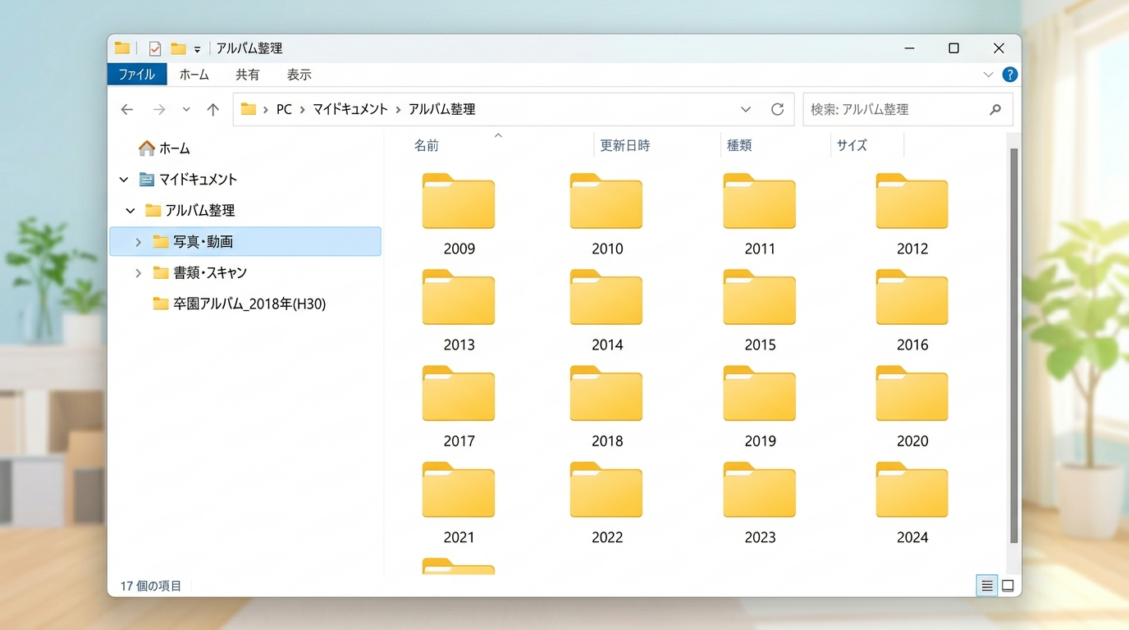
Task: Switch to large icons view layout
Action: coord(1008,586)
